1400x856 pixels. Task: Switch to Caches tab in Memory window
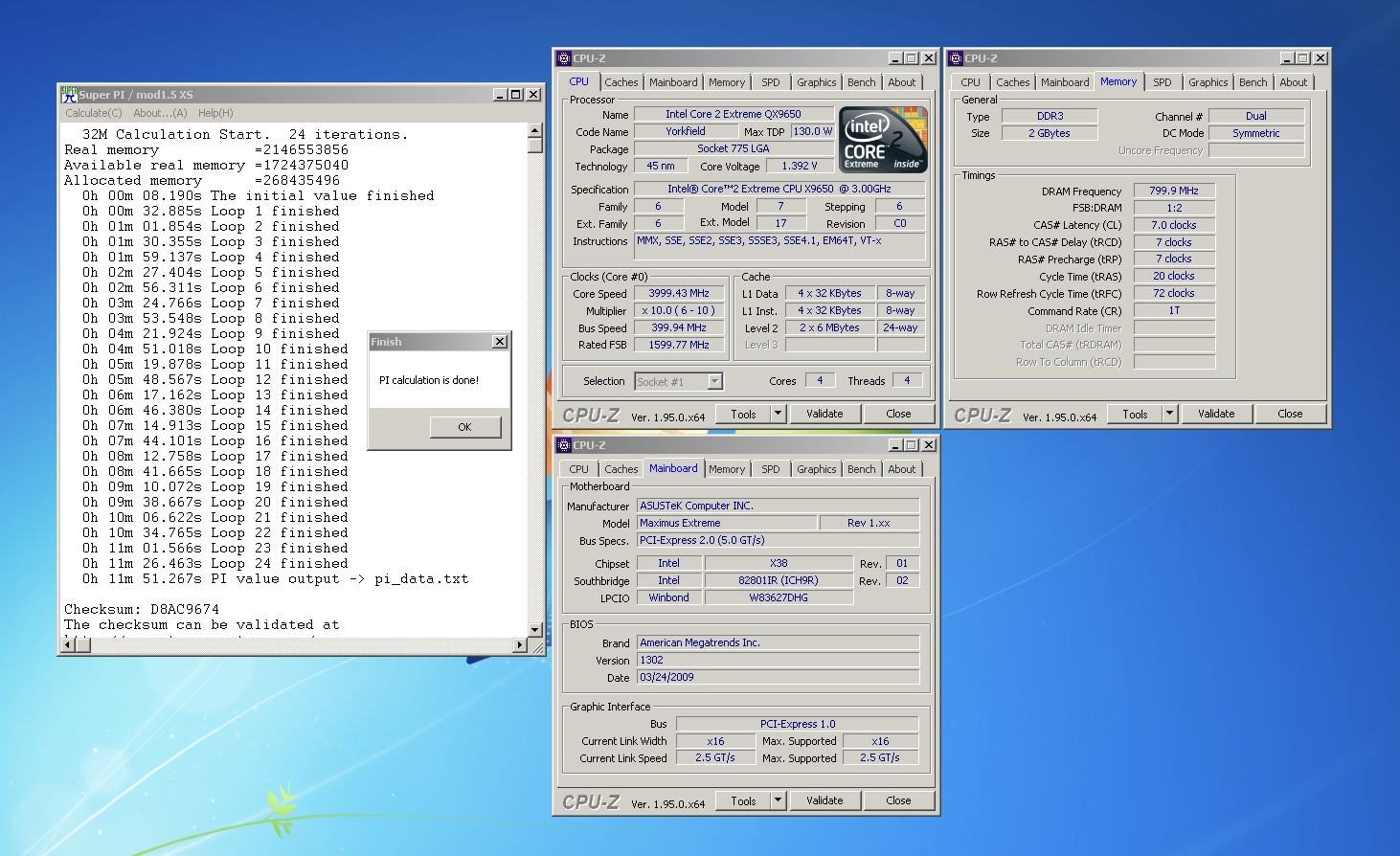1012,82
